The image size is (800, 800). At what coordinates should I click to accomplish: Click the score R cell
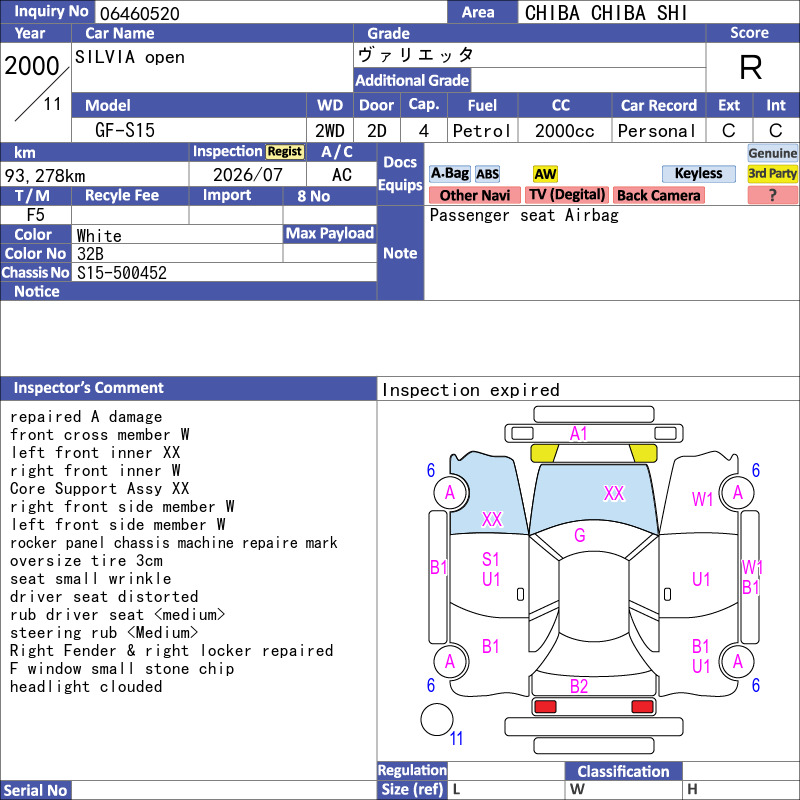[752, 67]
